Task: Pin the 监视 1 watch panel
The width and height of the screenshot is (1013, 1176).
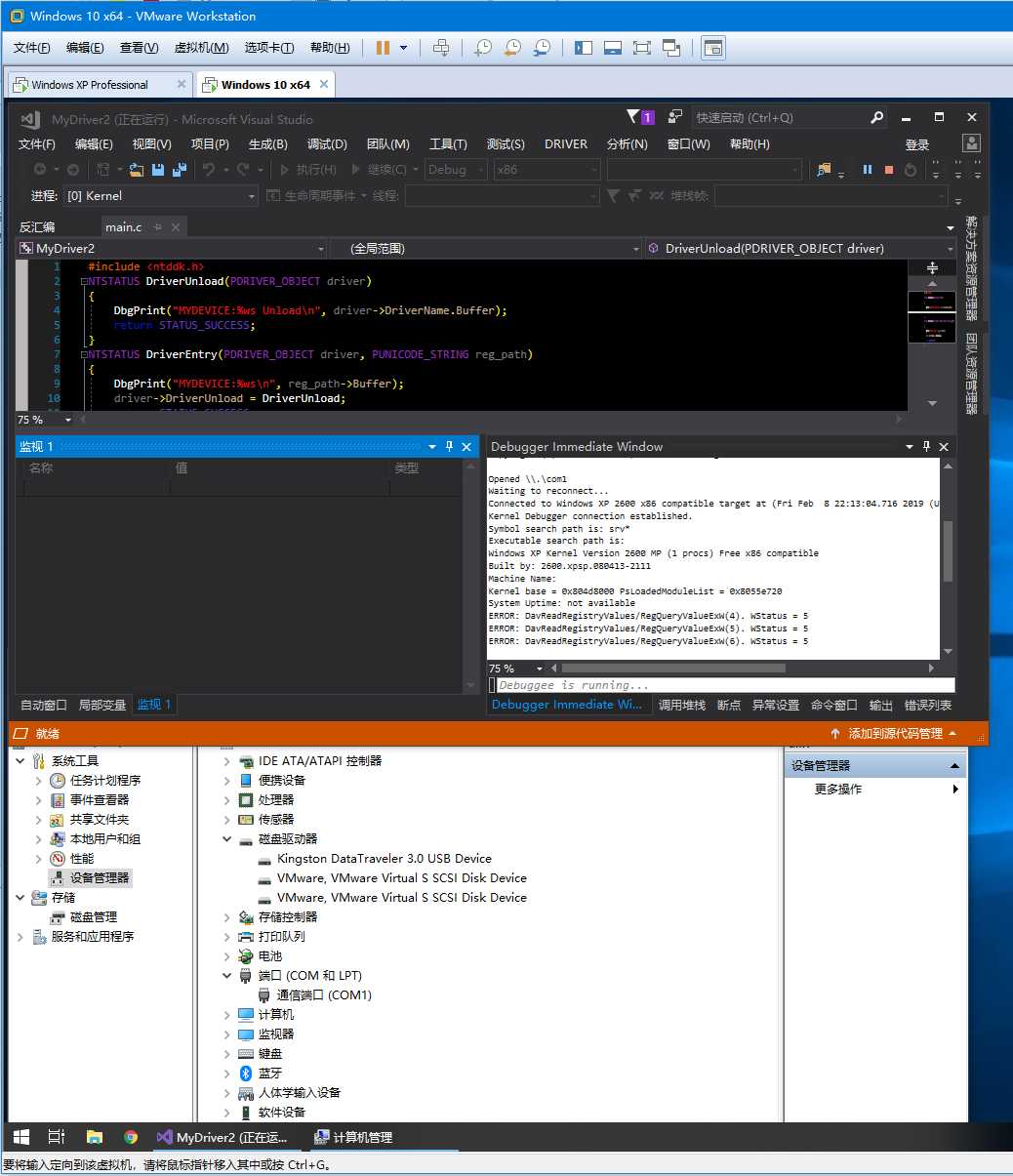Action: tap(449, 446)
